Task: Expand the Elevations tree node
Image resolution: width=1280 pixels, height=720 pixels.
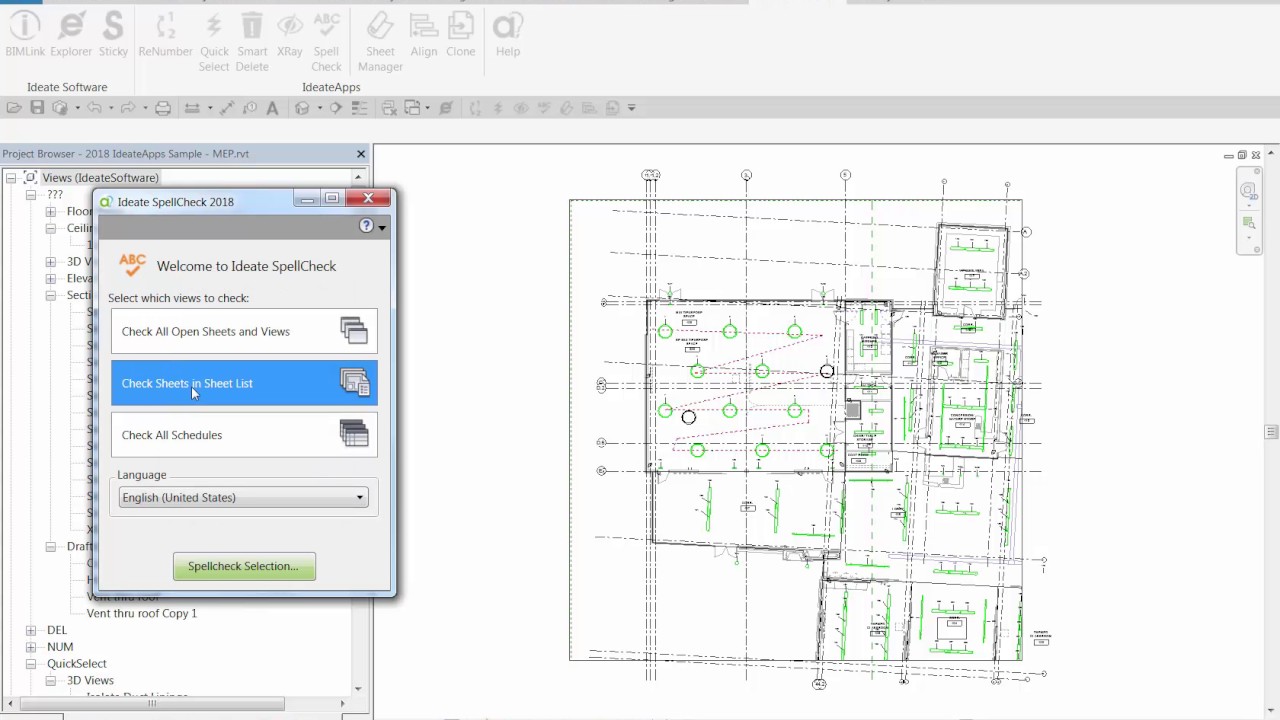Action: [x=51, y=279]
